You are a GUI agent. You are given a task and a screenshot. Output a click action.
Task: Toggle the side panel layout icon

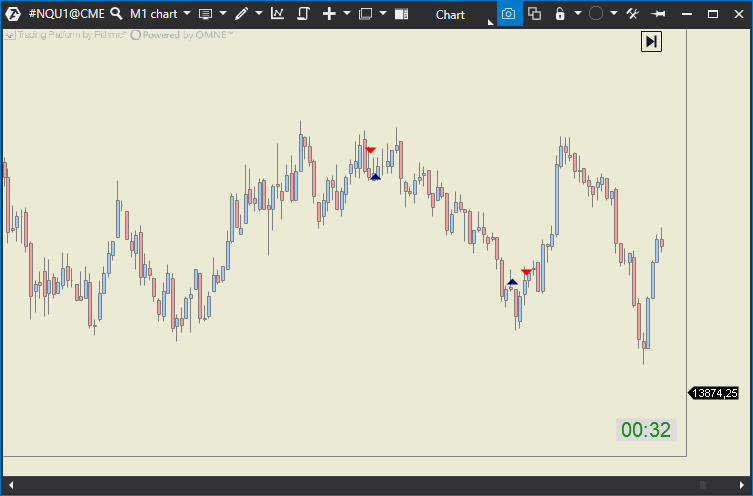[x=401, y=14]
